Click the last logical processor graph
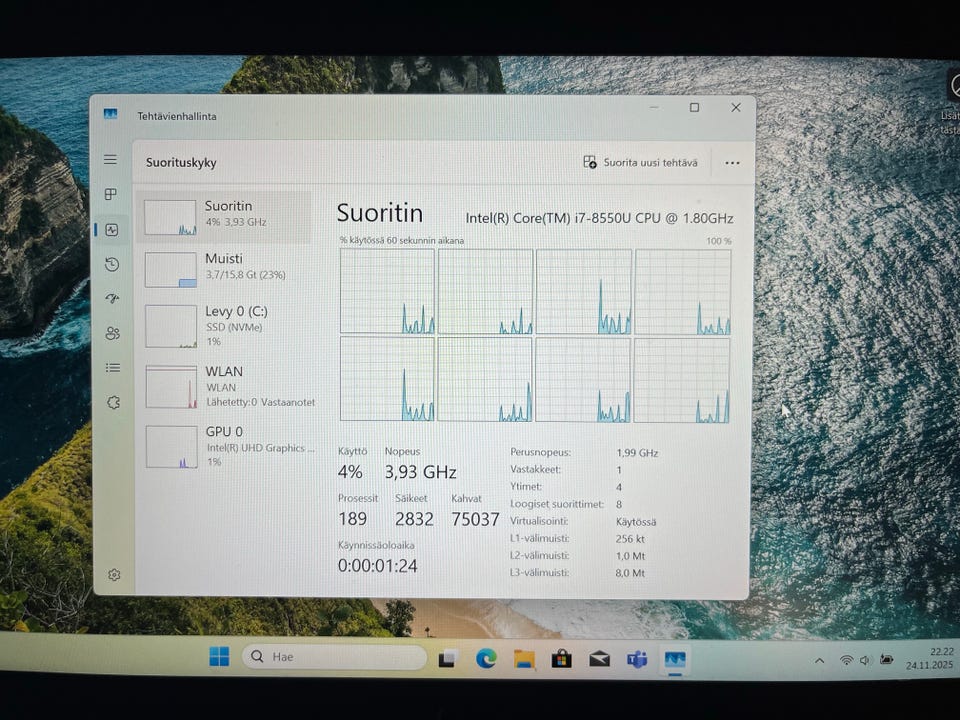960x720 pixels. [681, 380]
